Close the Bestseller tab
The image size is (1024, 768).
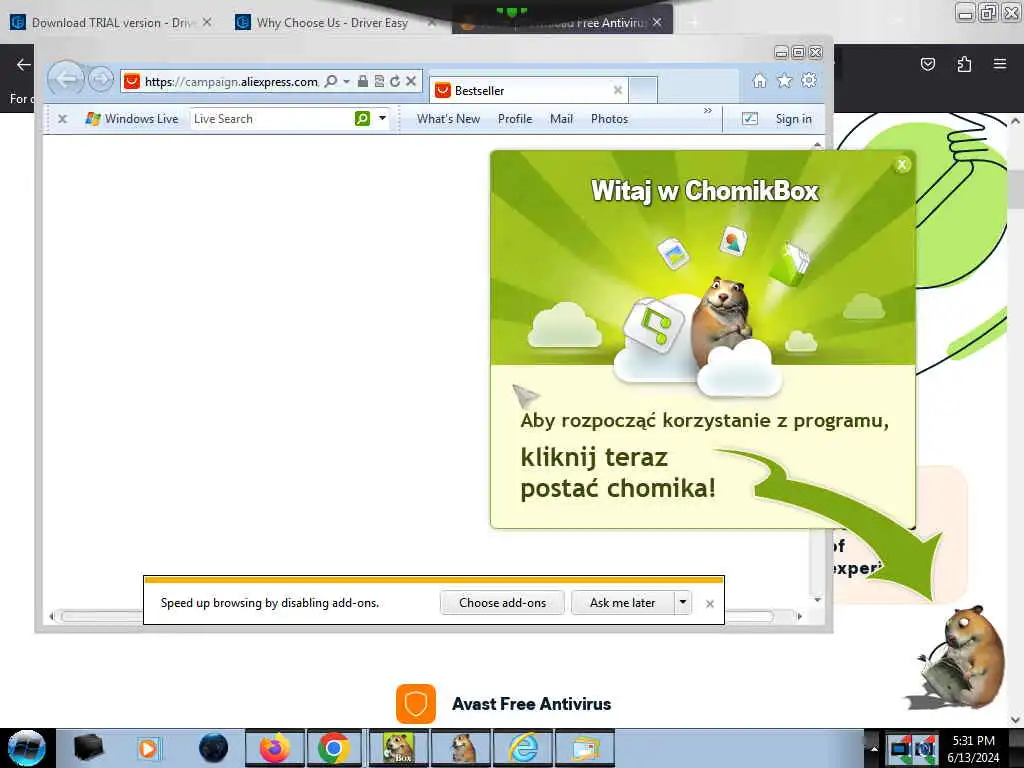click(x=617, y=90)
